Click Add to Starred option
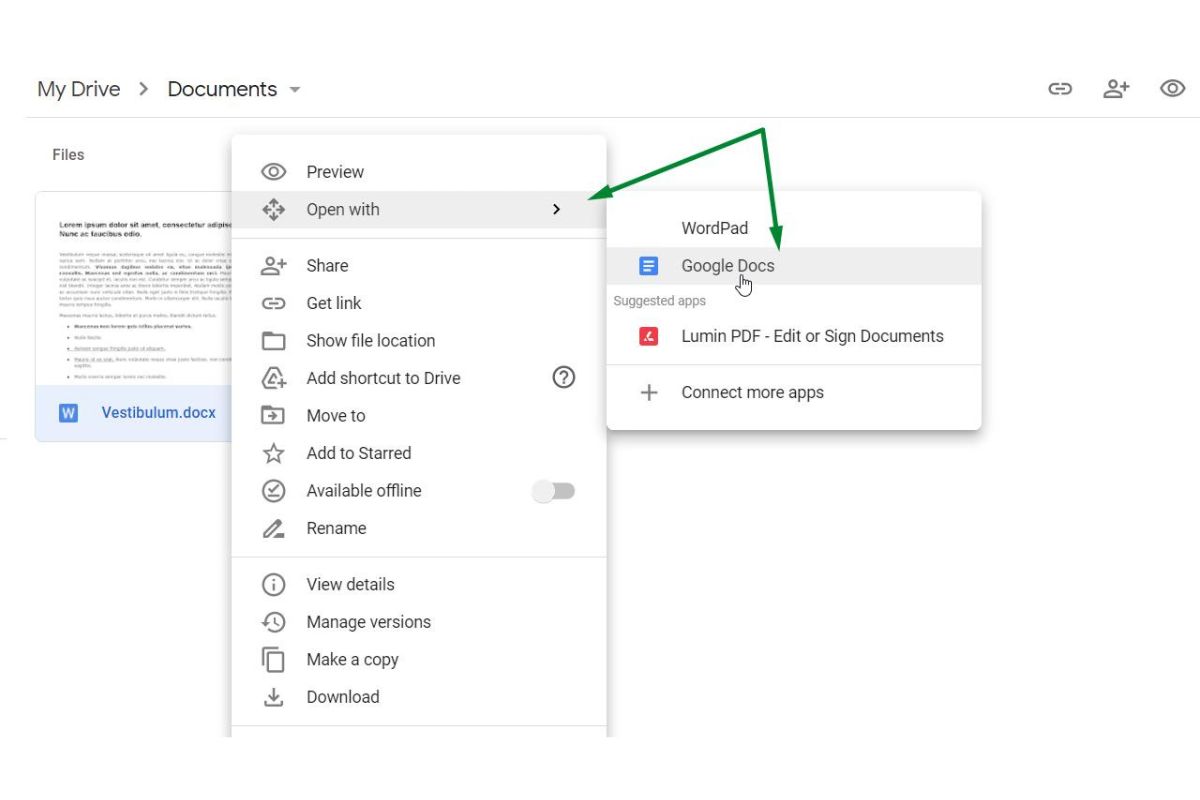Viewport: 1200px width, 800px height. point(358,453)
